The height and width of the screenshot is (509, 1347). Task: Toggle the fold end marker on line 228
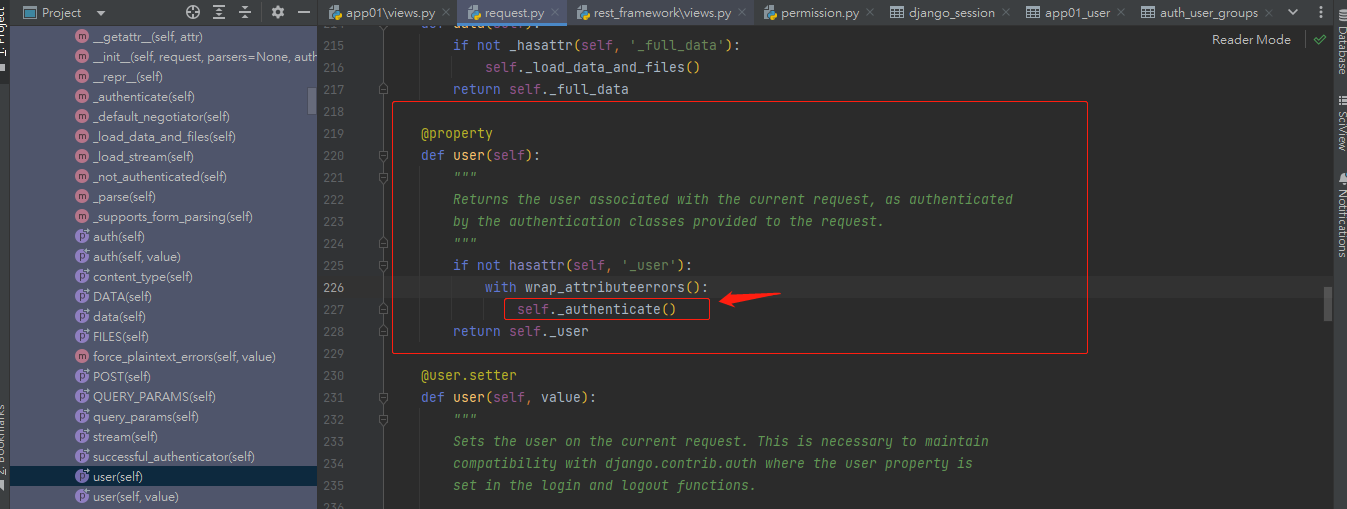[383, 331]
